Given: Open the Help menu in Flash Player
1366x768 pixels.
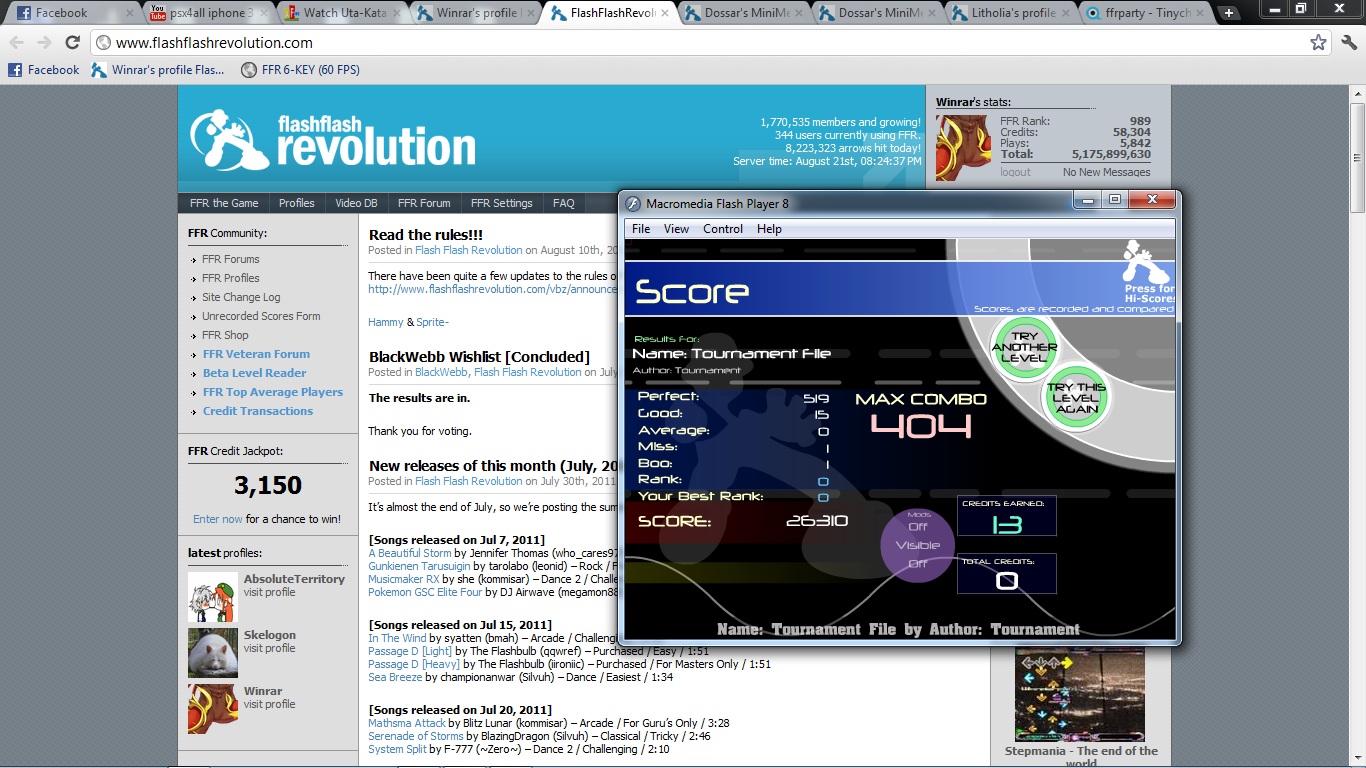Looking at the screenshot, I should pyautogui.click(x=769, y=229).
